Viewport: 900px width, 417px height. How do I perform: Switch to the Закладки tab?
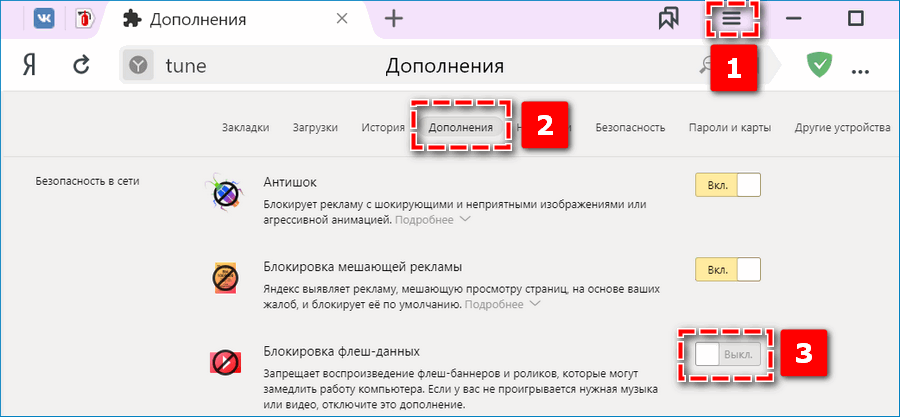tap(246, 127)
